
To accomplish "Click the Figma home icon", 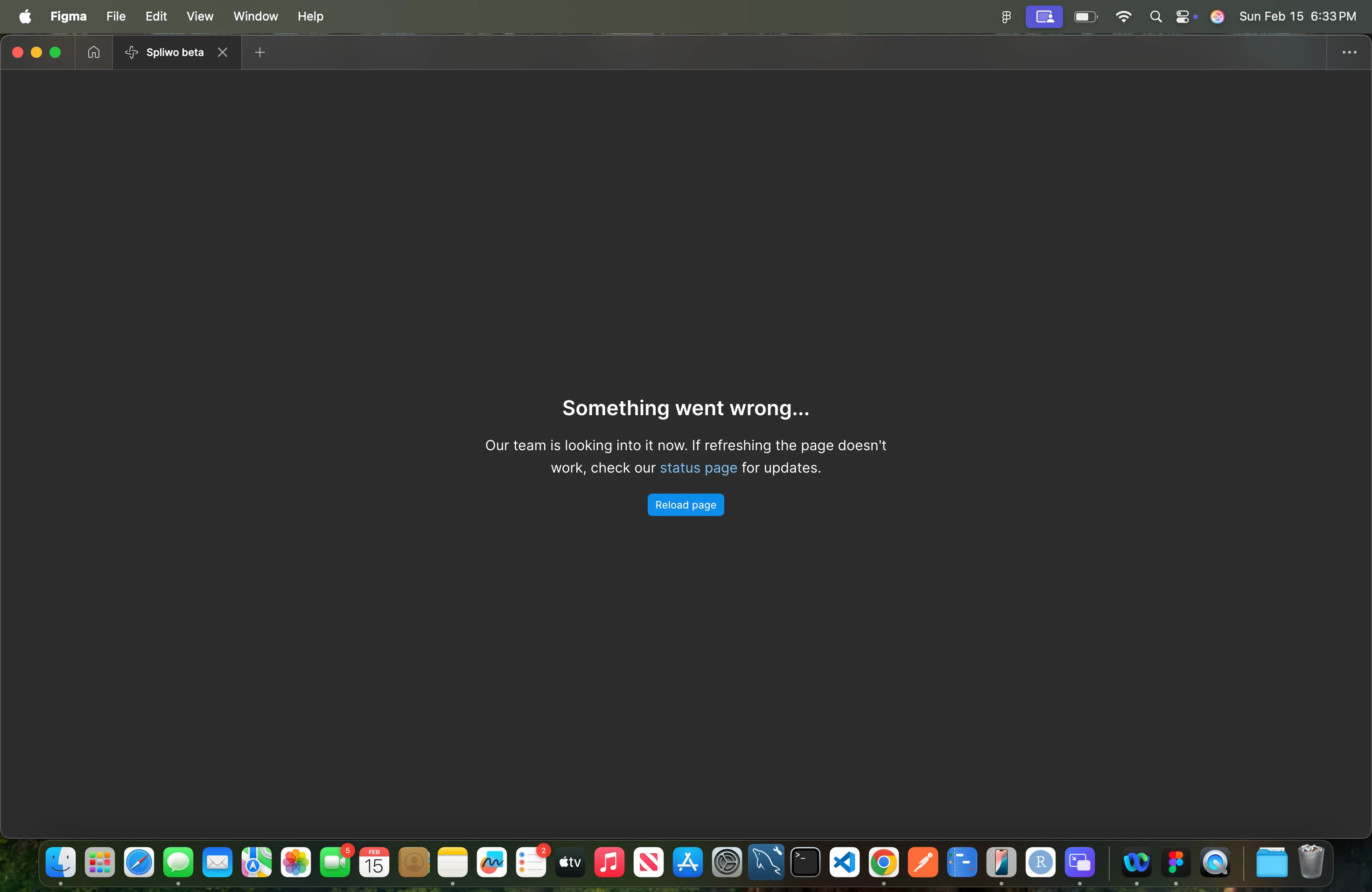I will pyautogui.click(x=93, y=52).
